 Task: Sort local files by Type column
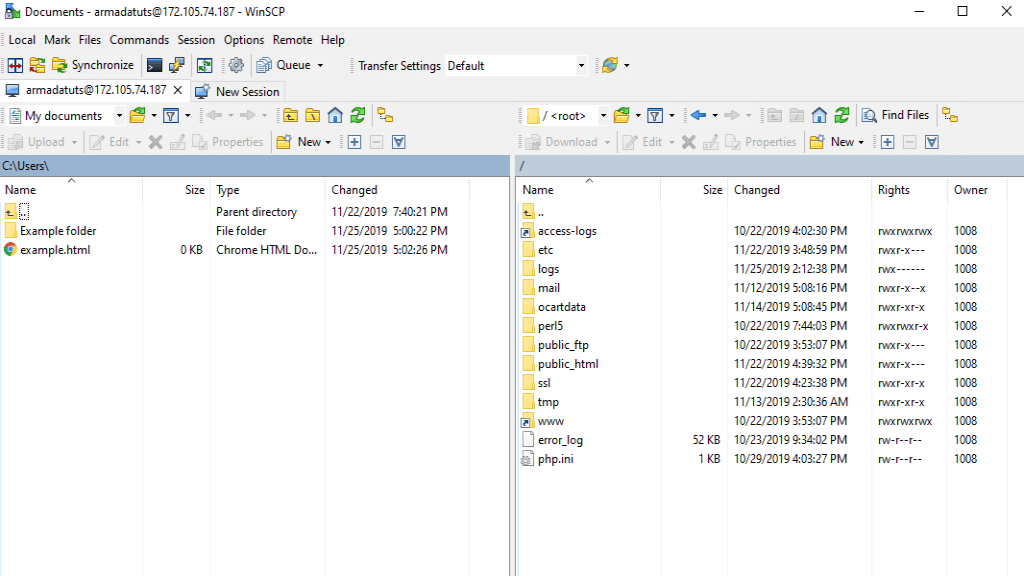267,190
